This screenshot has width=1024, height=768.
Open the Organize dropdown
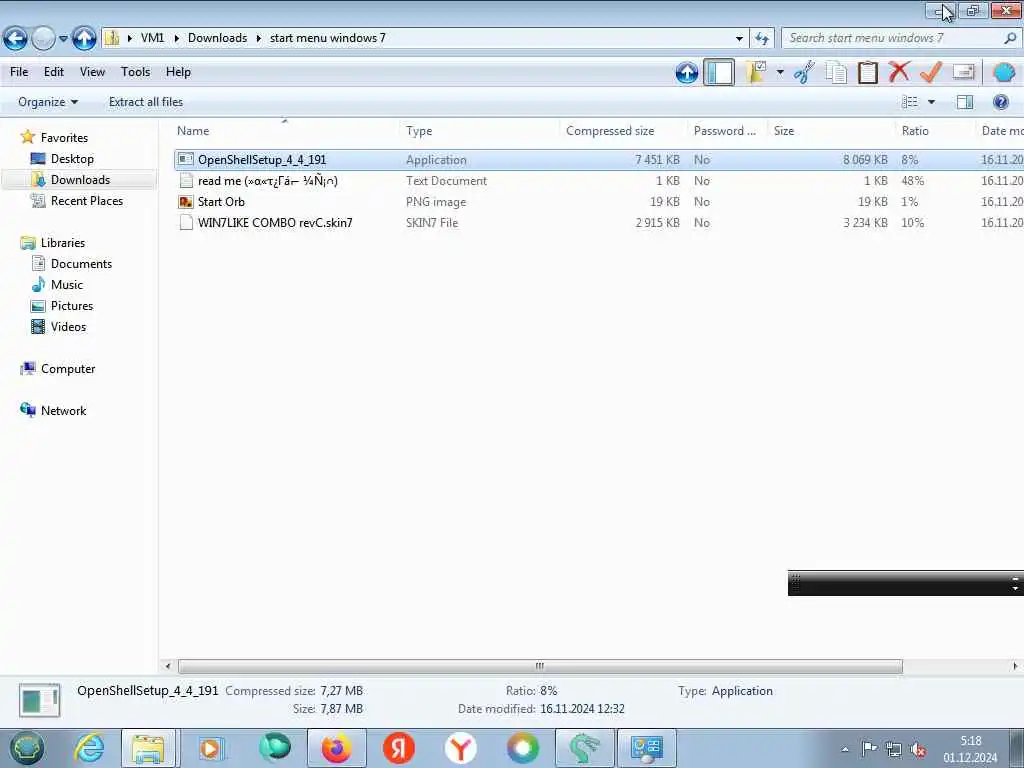tap(48, 102)
